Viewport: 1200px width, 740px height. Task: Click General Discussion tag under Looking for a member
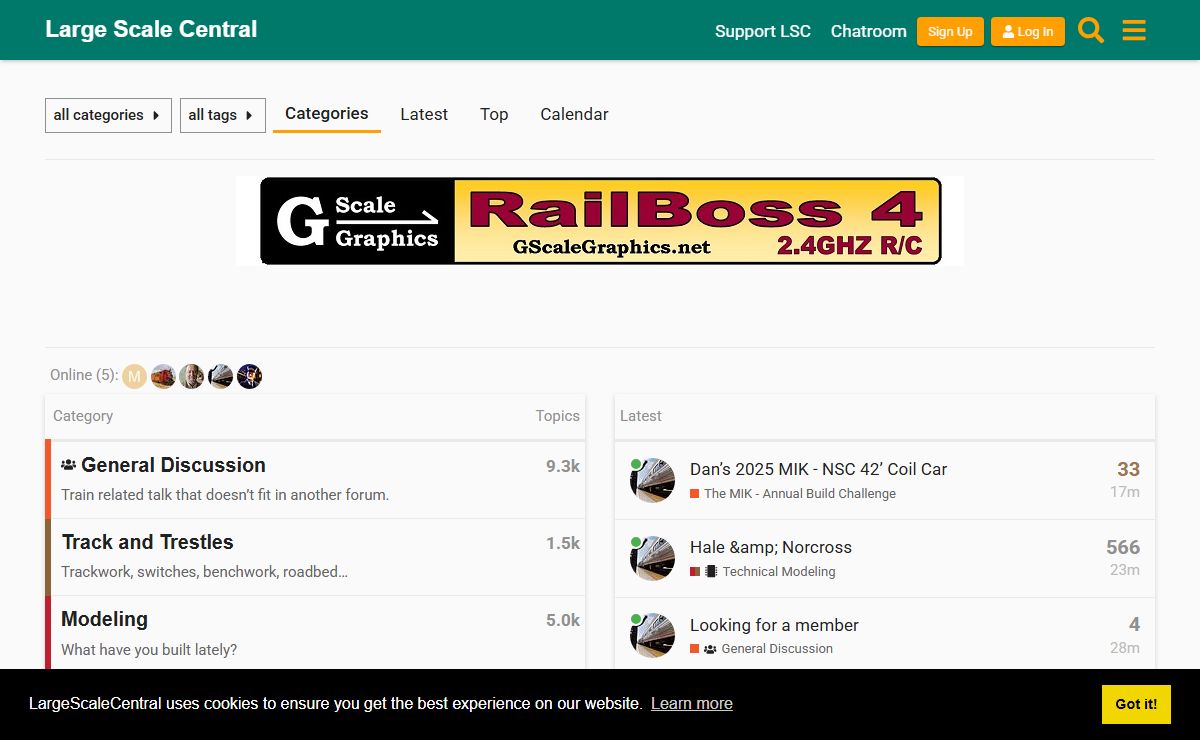coord(761,649)
